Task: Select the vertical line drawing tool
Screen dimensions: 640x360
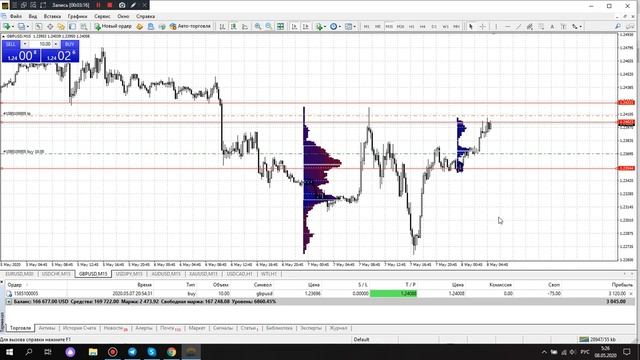Action: click(x=496, y=27)
